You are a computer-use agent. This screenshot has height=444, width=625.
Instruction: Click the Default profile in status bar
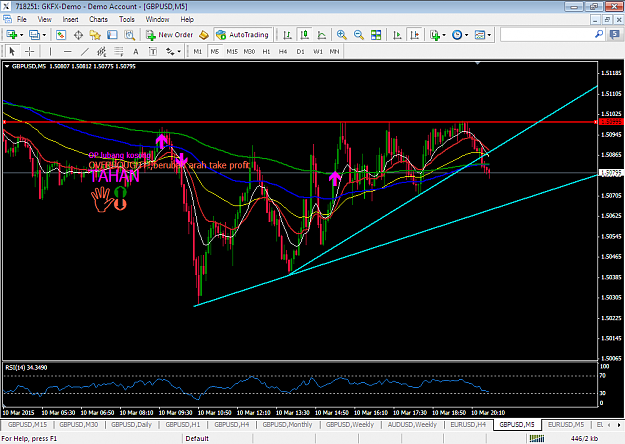click(x=197, y=438)
